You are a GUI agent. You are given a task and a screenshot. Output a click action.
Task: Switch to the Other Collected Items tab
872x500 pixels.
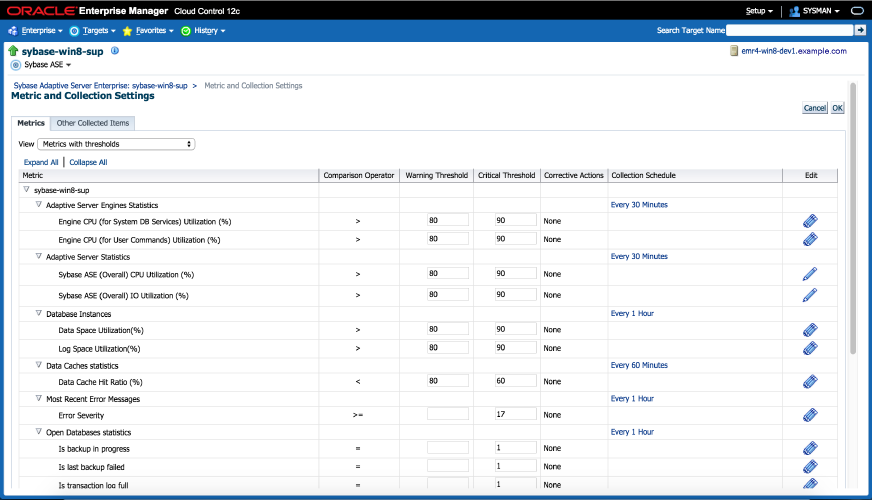coord(93,123)
